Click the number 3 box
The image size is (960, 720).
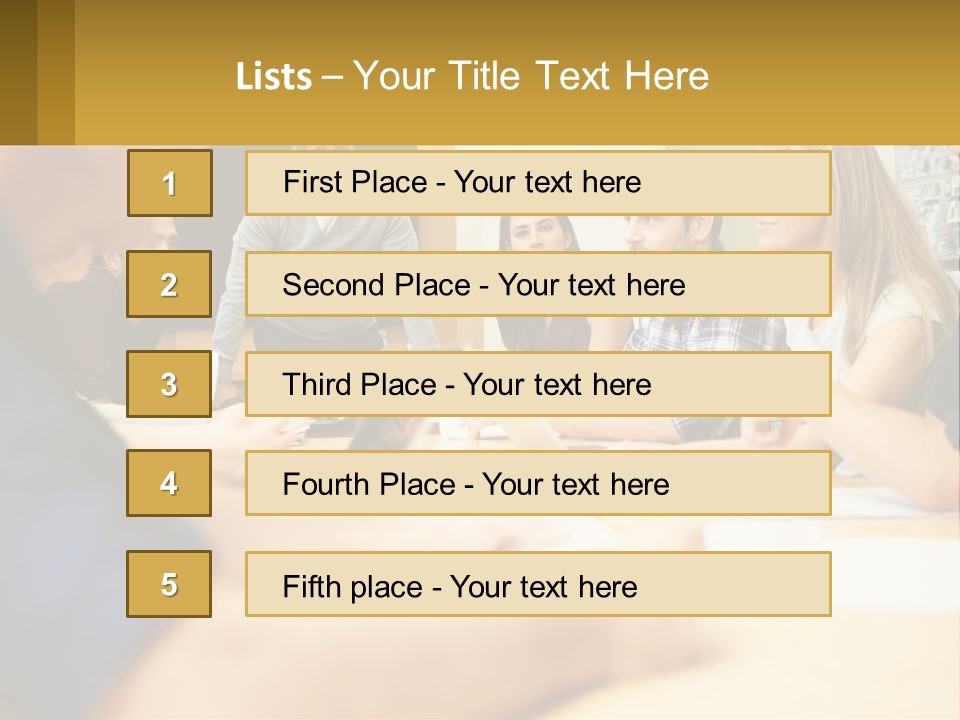tap(169, 384)
